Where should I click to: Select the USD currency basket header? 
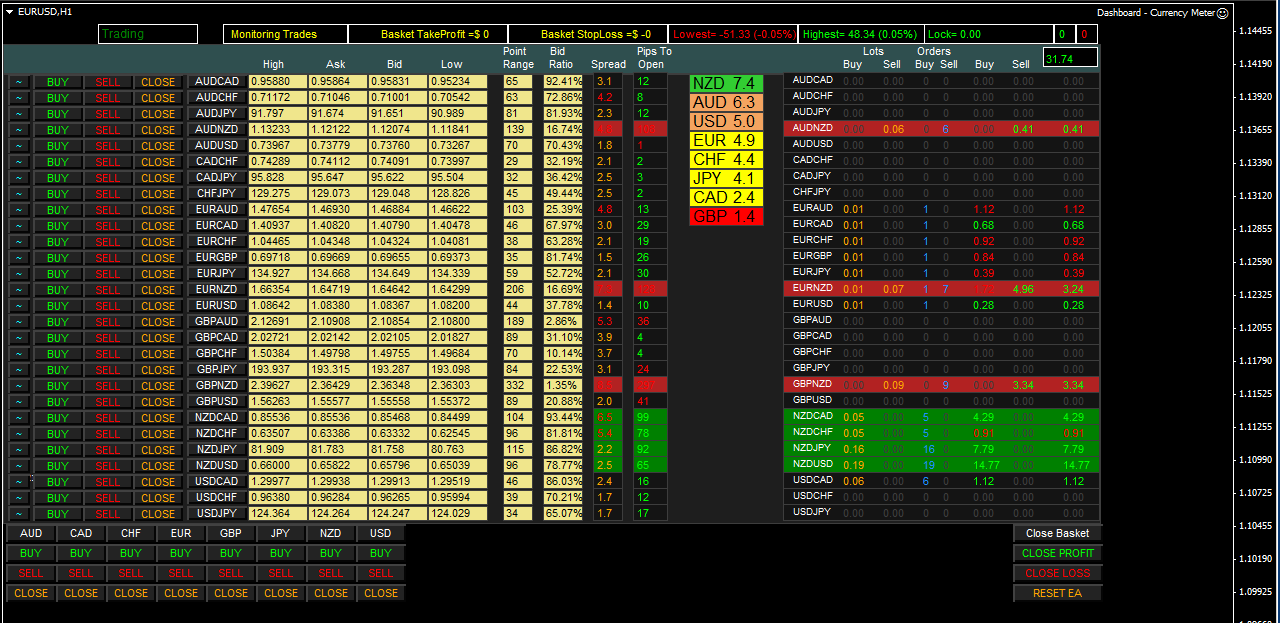point(381,533)
